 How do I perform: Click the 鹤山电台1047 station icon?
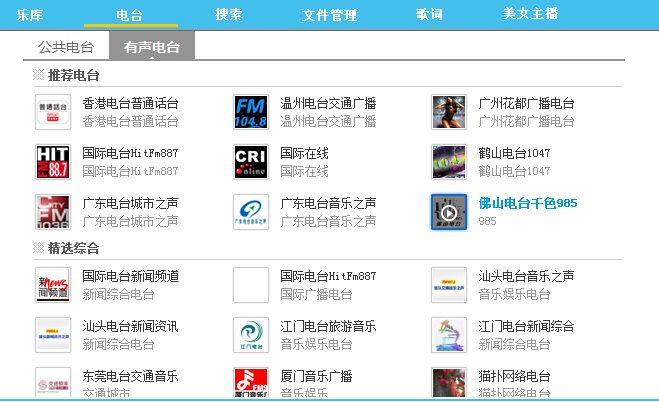point(448,162)
